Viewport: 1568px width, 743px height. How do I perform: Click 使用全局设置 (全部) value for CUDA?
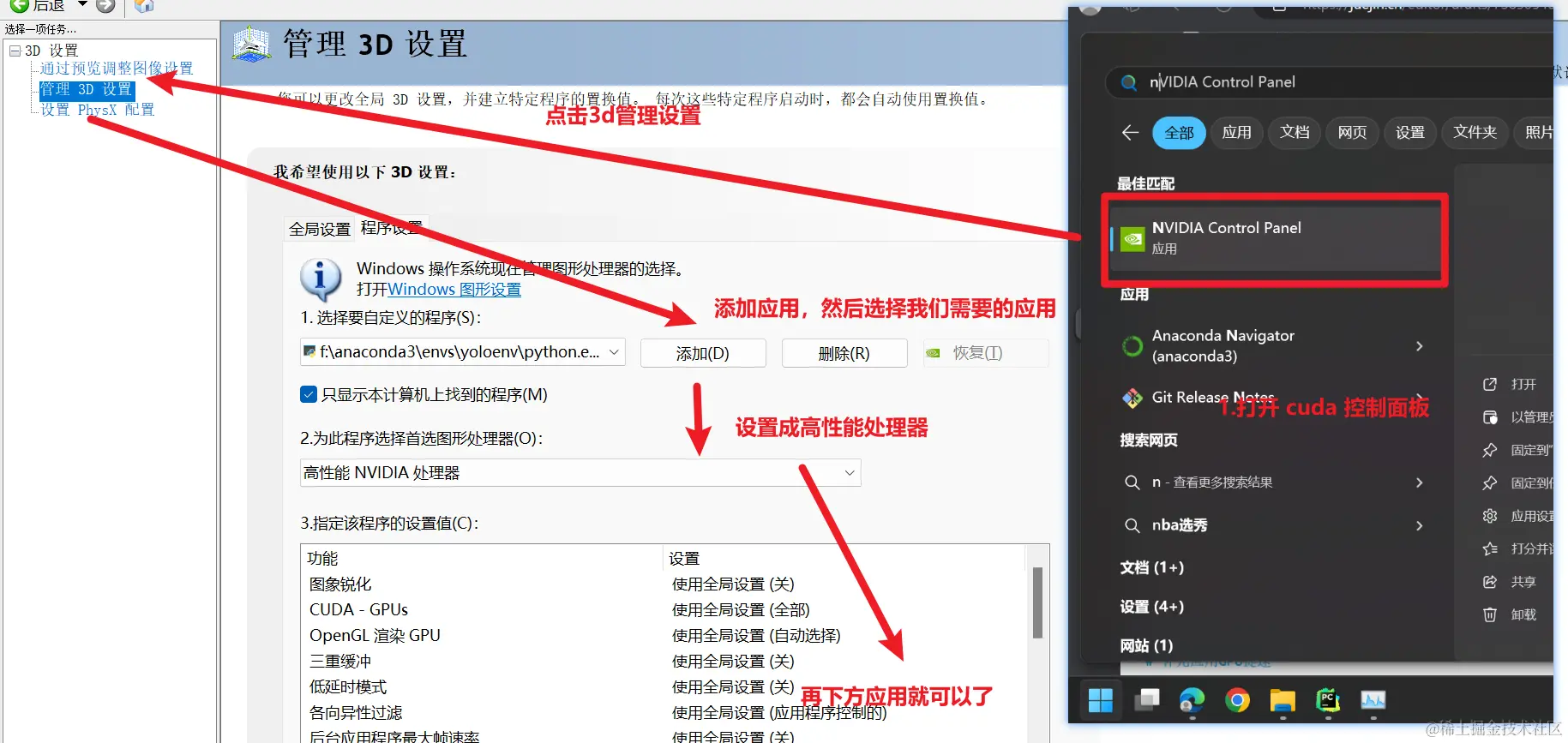click(x=741, y=610)
